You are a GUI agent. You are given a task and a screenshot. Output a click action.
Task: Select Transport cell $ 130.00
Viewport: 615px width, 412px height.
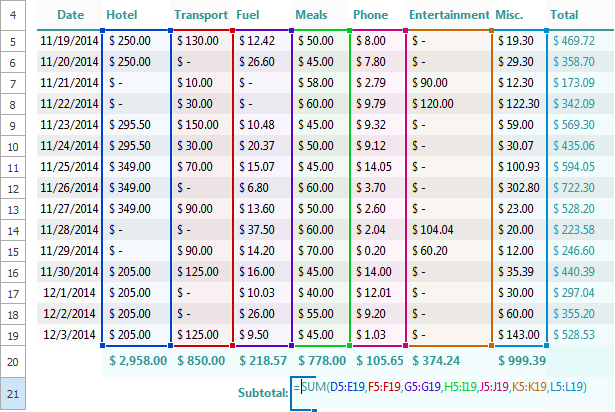point(198,41)
